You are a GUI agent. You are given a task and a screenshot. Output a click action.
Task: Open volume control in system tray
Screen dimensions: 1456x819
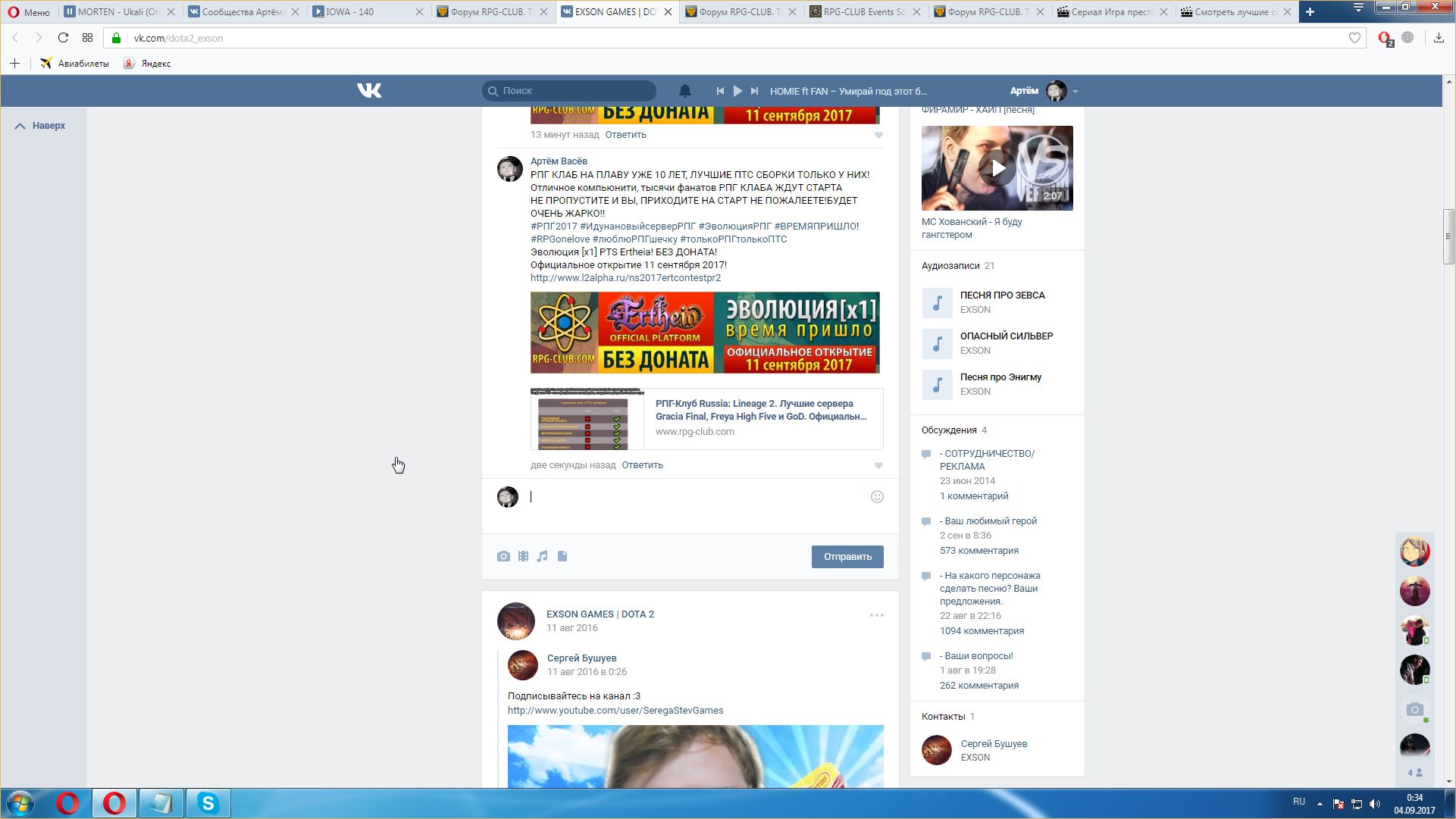(1375, 804)
